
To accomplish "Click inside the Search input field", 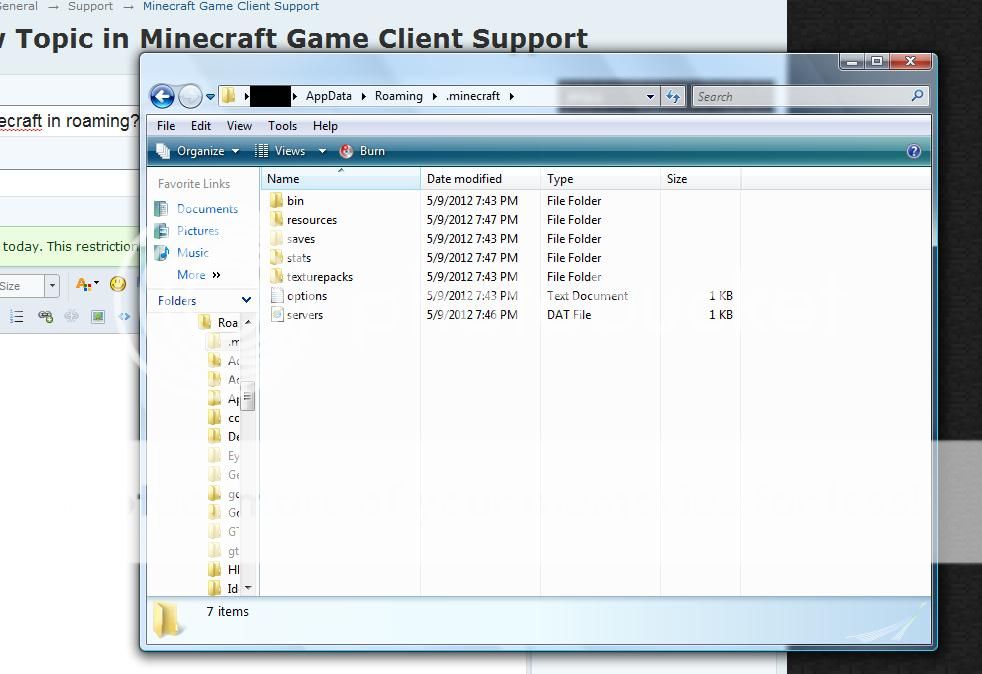I will point(800,97).
